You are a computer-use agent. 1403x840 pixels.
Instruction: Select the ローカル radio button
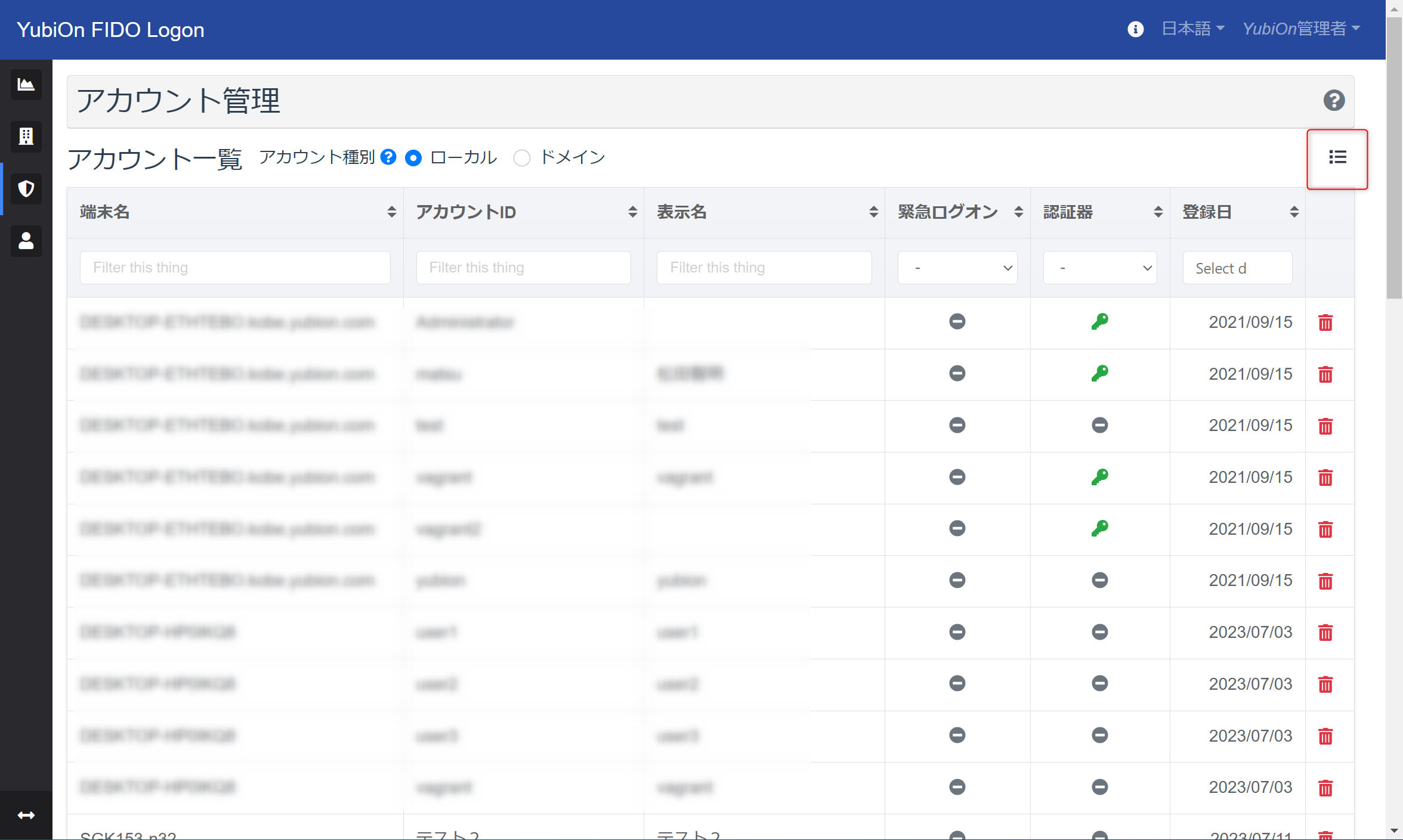pyautogui.click(x=414, y=156)
